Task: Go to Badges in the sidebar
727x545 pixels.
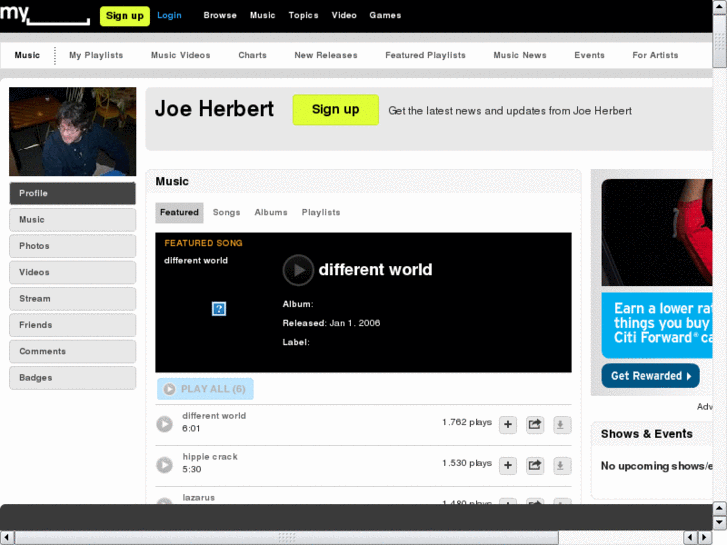Action: [72, 378]
